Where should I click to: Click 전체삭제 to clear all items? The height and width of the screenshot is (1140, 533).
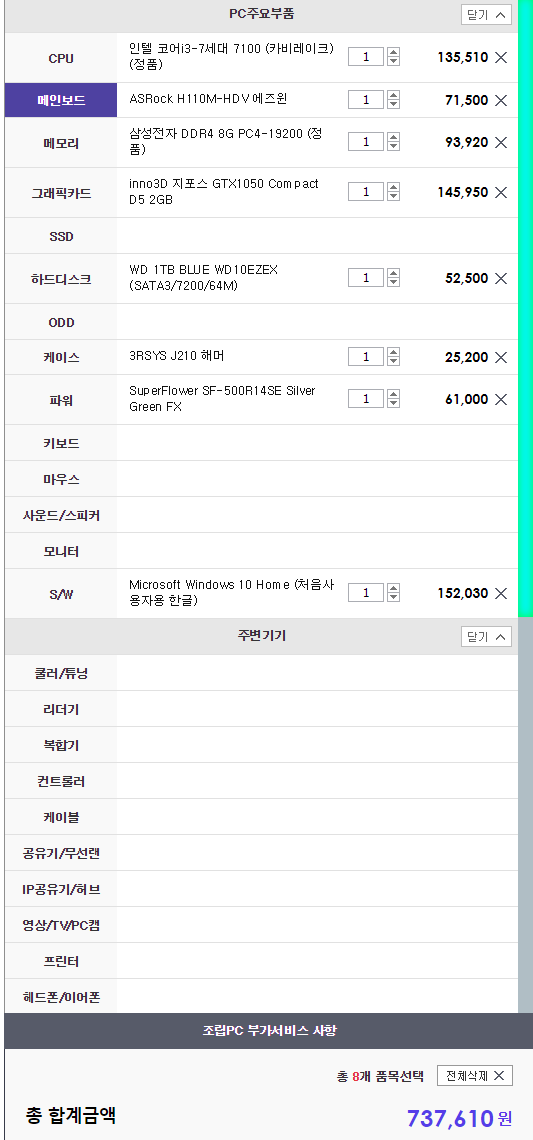[475, 1076]
